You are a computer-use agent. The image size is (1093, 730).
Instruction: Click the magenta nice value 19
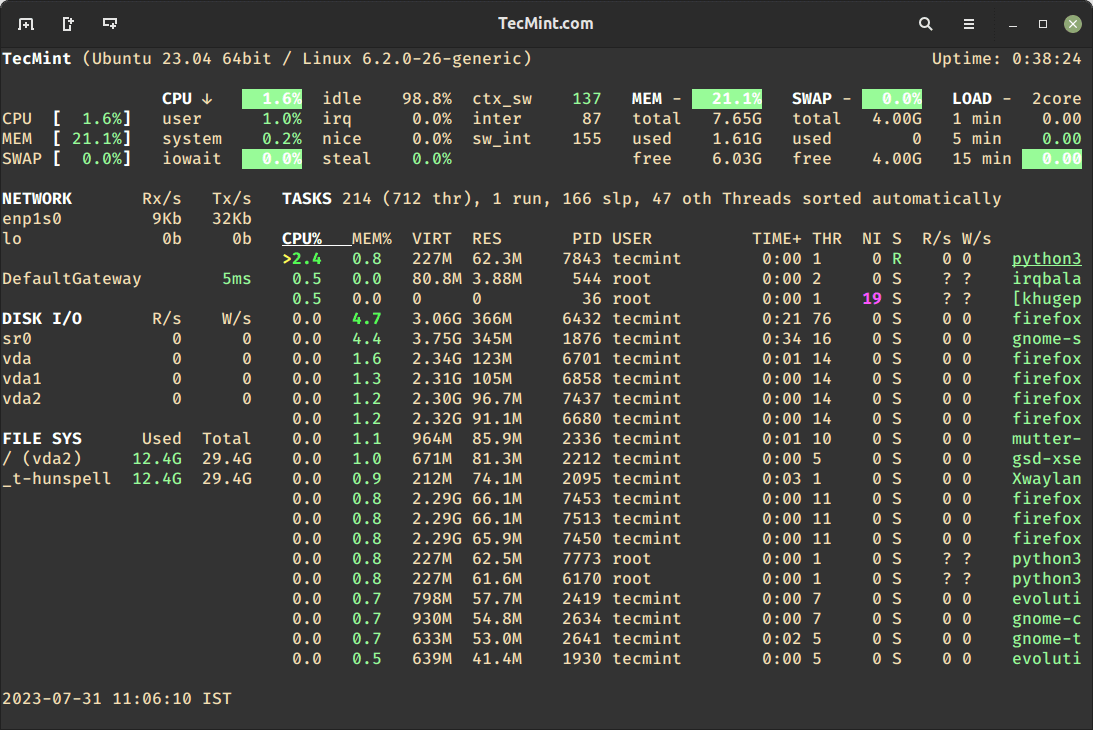pos(871,299)
